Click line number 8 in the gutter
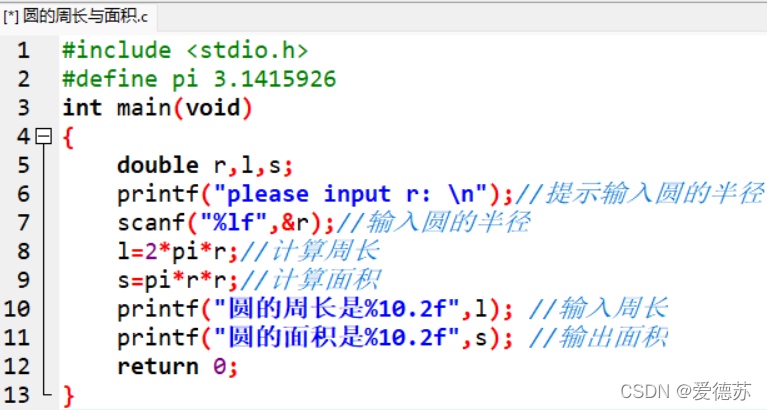767x410 pixels. [23, 251]
